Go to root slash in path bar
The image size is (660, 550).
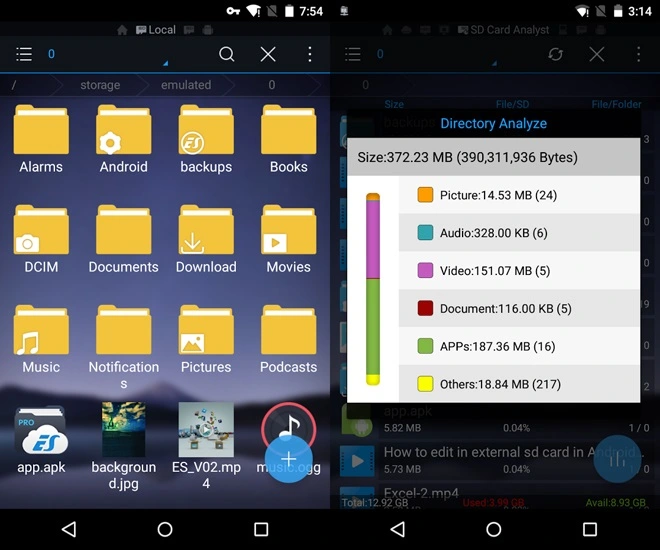(x=14, y=85)
